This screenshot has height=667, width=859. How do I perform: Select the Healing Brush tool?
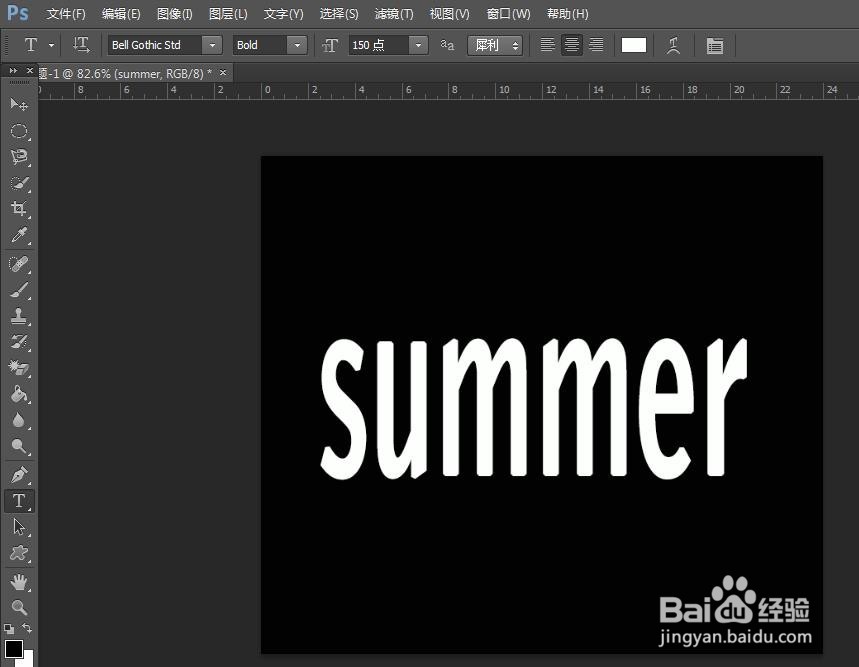point(19,264)
